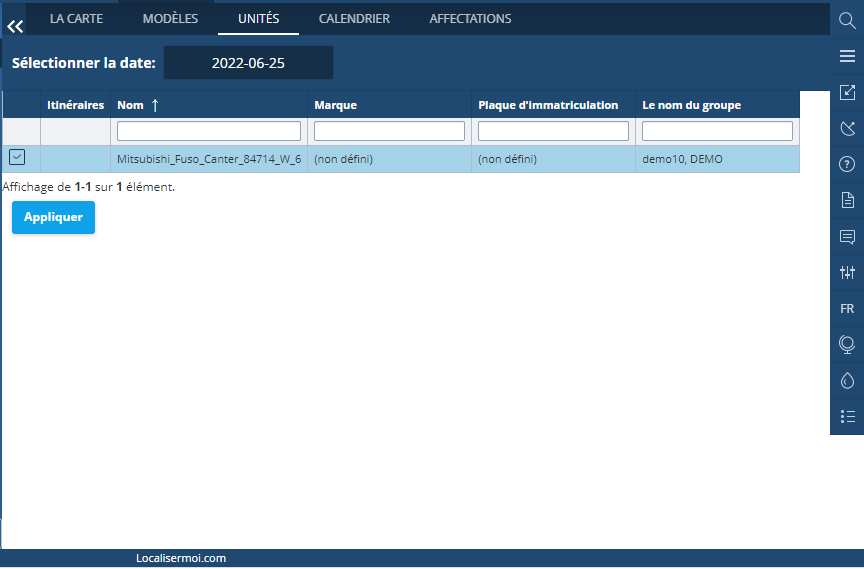Switch language with the FR button
This screenshot has height=569, width=864.
tap(847, 308)
